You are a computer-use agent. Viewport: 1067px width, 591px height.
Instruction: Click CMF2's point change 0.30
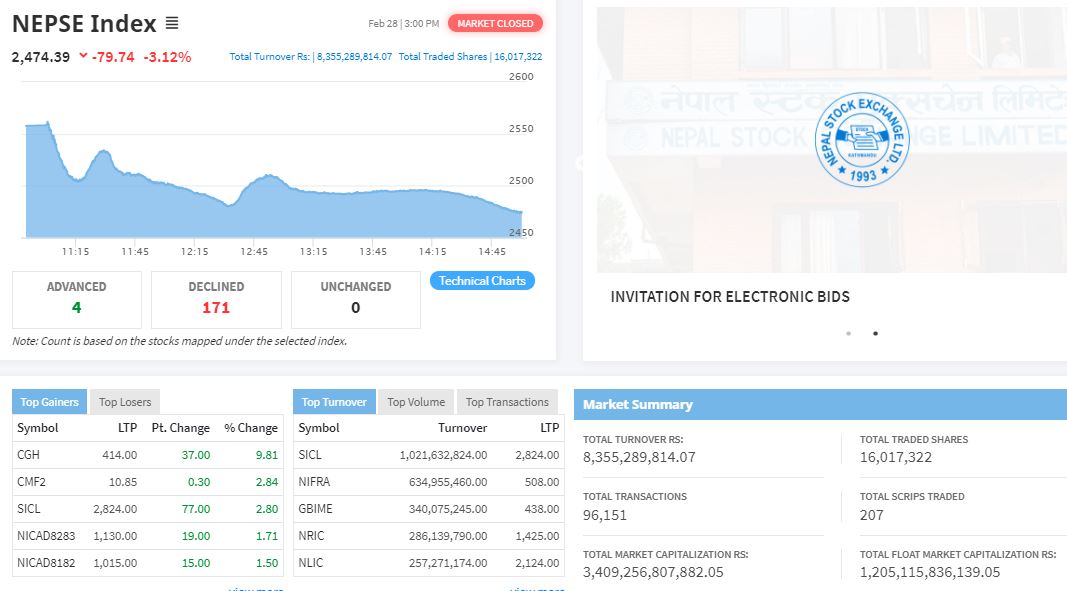[199, 482]
